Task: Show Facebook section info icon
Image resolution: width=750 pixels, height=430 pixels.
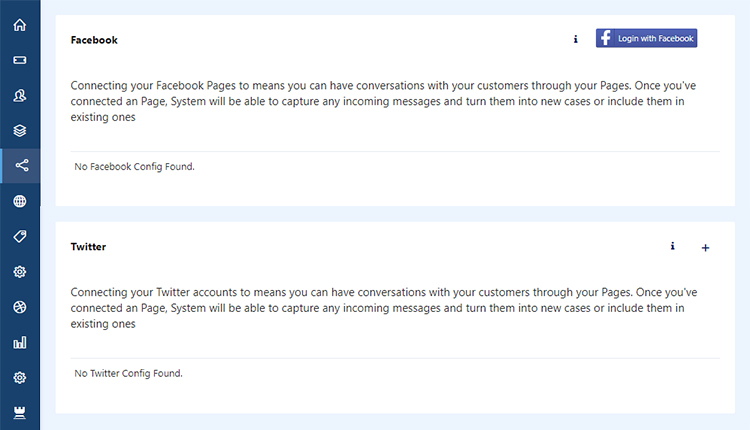Action: coord(575,39)
